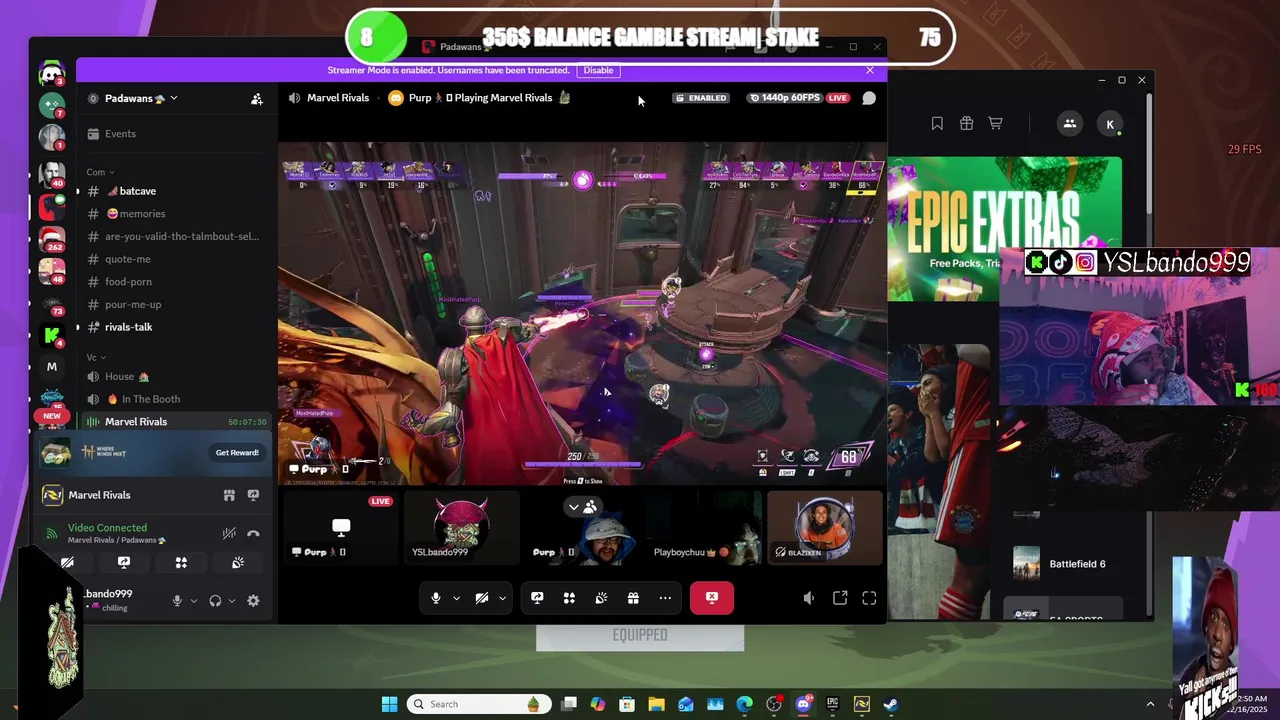Dismiss the Streamer Mode notice bar
Screen dimensions: 1280x720
(x=870, y=70)
